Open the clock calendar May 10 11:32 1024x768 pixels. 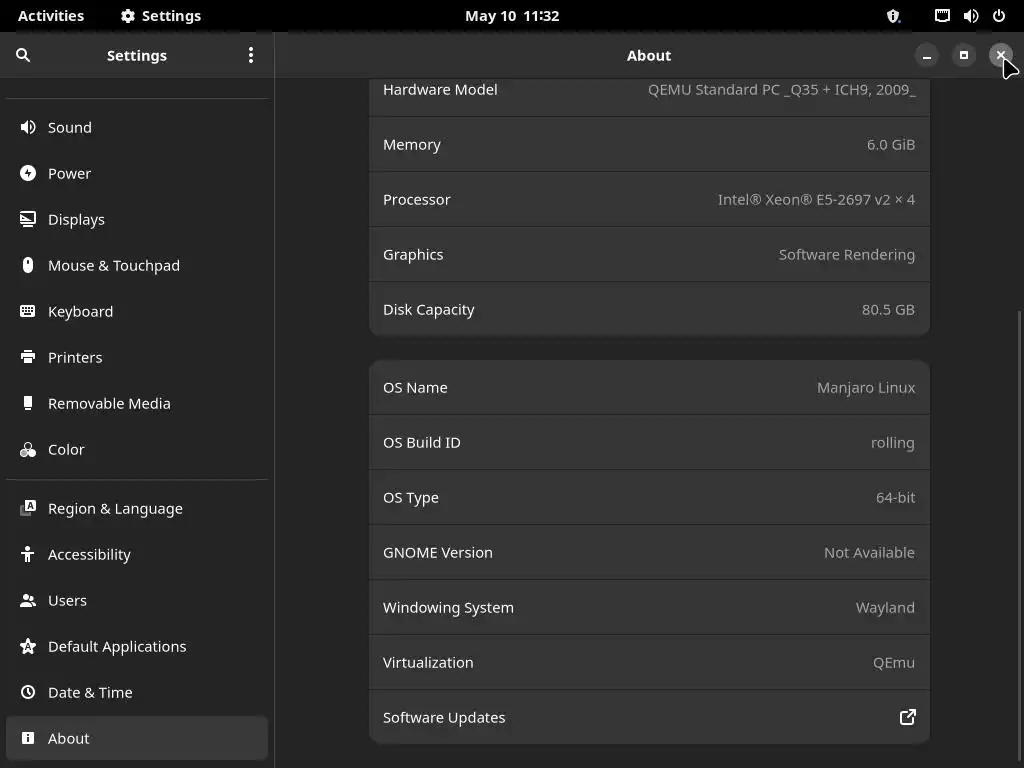click(x=512, y=16)
